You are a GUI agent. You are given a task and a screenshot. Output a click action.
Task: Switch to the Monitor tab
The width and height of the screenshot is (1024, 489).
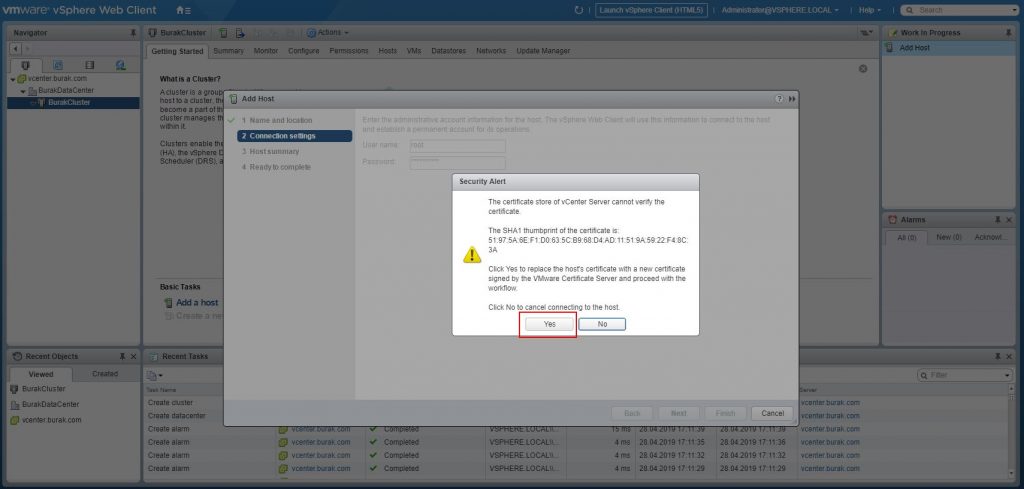tap(266, 51)
